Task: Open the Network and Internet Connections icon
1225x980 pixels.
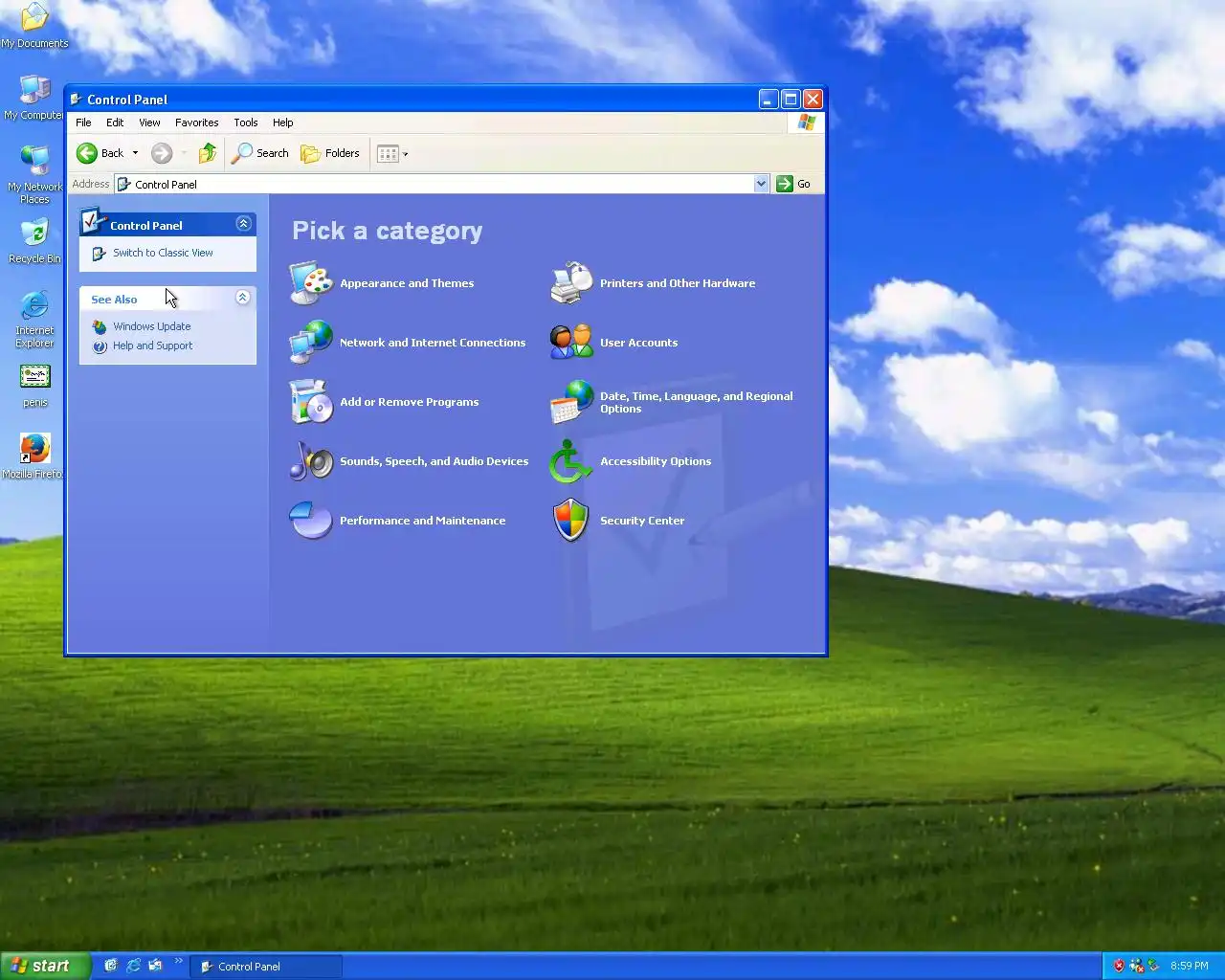Action: [311, 343]
